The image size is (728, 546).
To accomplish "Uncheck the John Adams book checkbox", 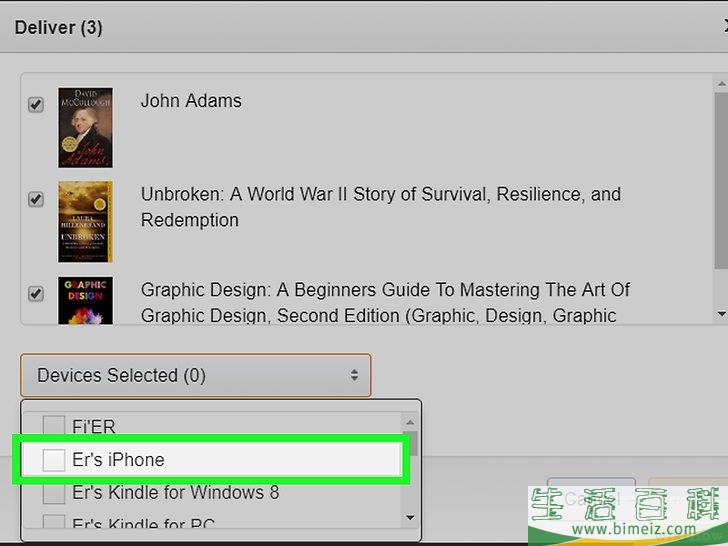I will (36, 104).
